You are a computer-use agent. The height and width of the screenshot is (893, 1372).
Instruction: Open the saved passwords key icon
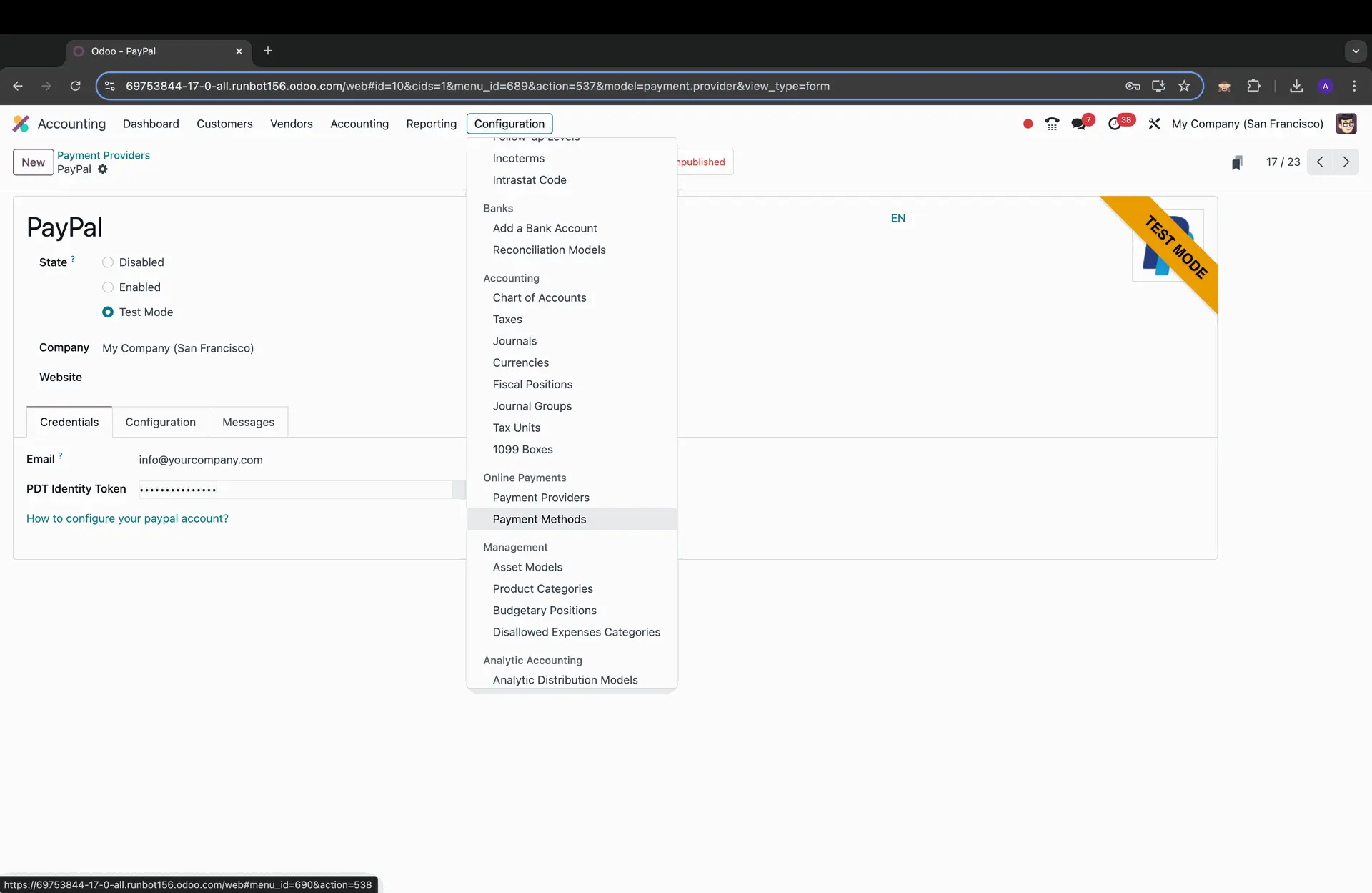(x=1133, y=86)
